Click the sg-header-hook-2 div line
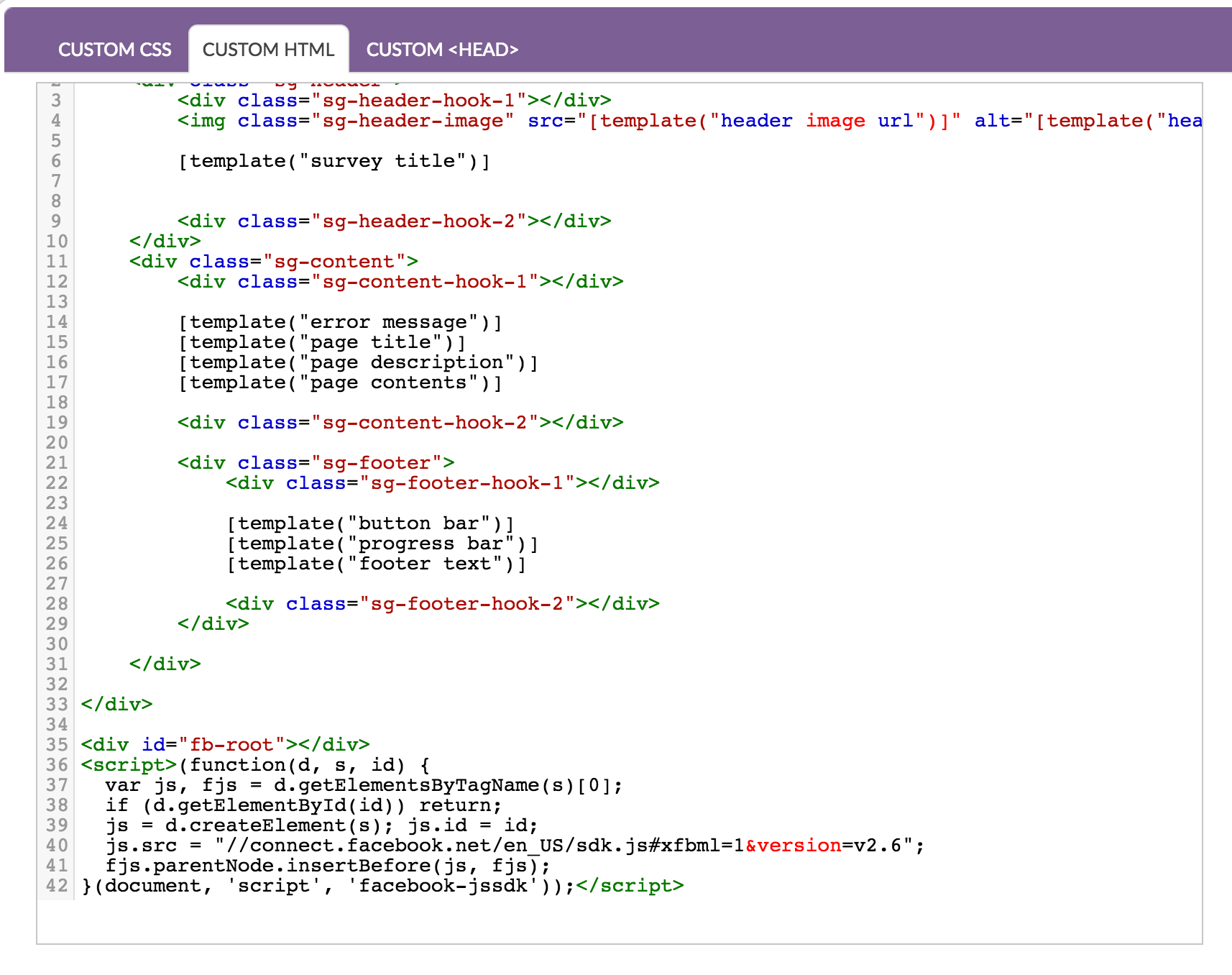The image size is (1232, 975). click(x=395, y=221)
